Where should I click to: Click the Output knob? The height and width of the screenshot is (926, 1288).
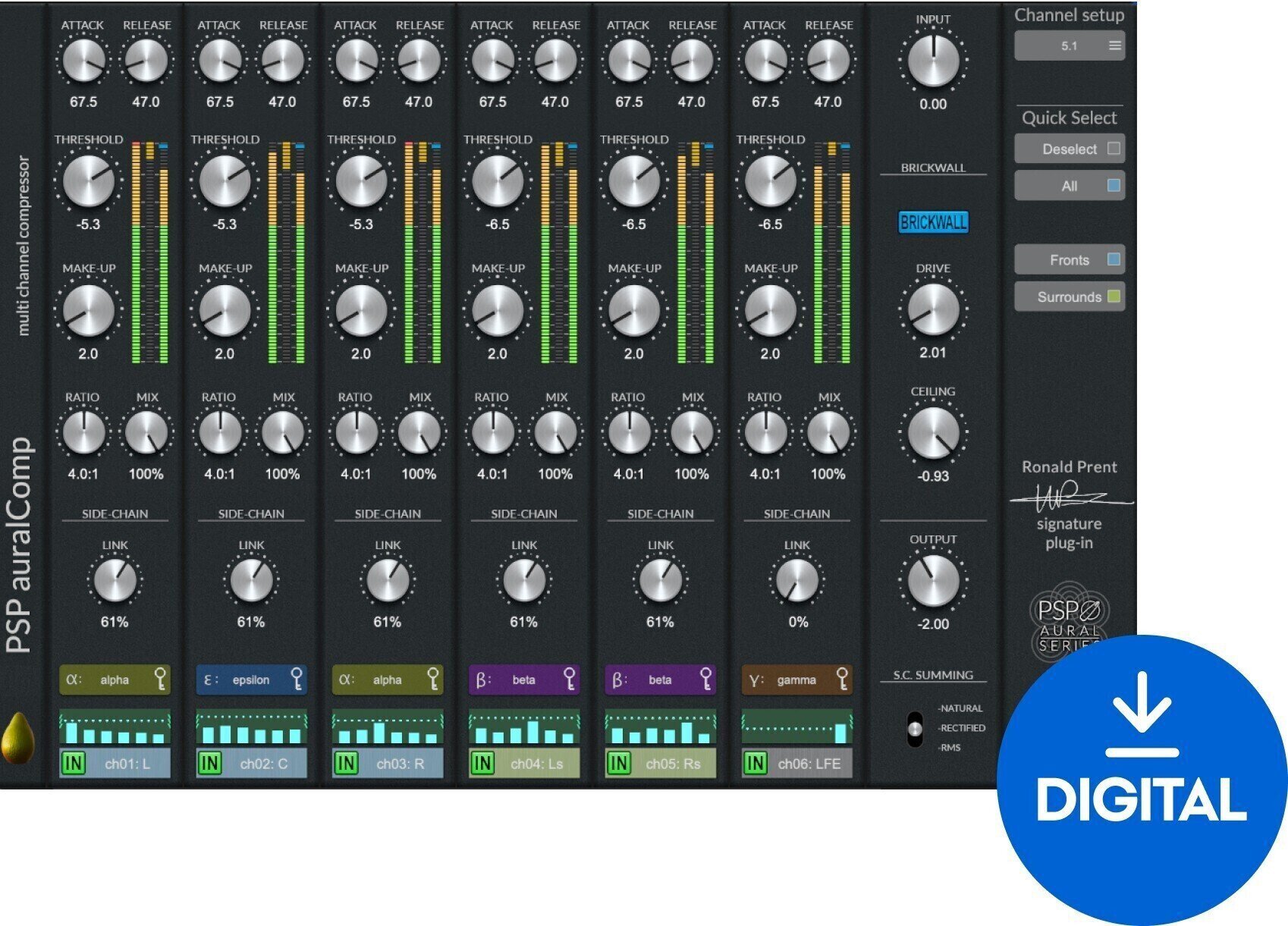tap(933, 581)
